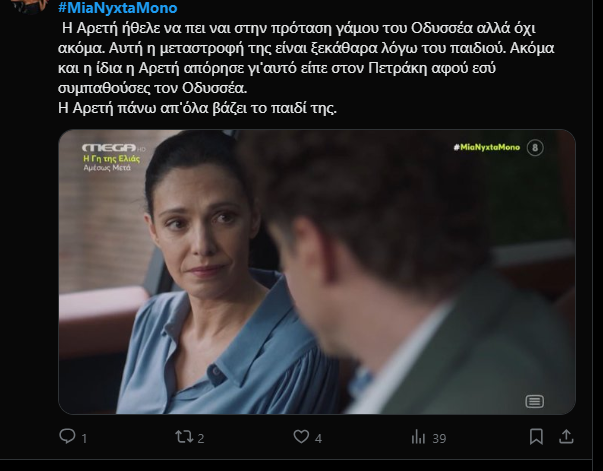Click the reply count number 1
Image resolution: width=603 pixels, height=471 pixels.
click(x=84, y=438)
